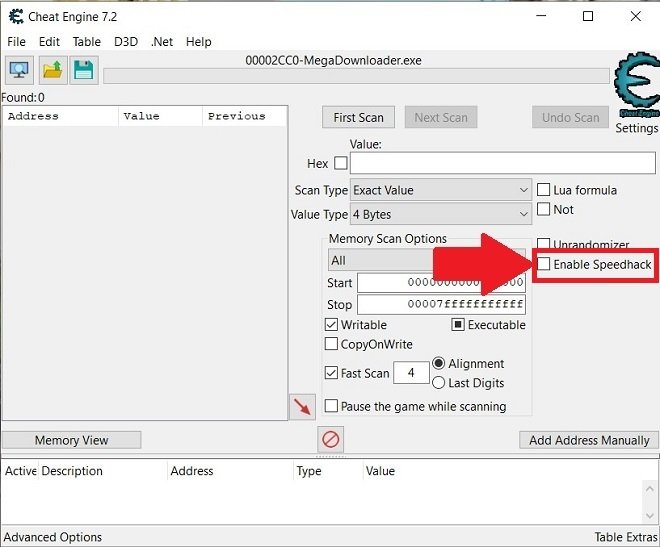This screenshot has height=547, width=660.
Task: Enable CopyOnWrite
Action: (x=331, y=344)
